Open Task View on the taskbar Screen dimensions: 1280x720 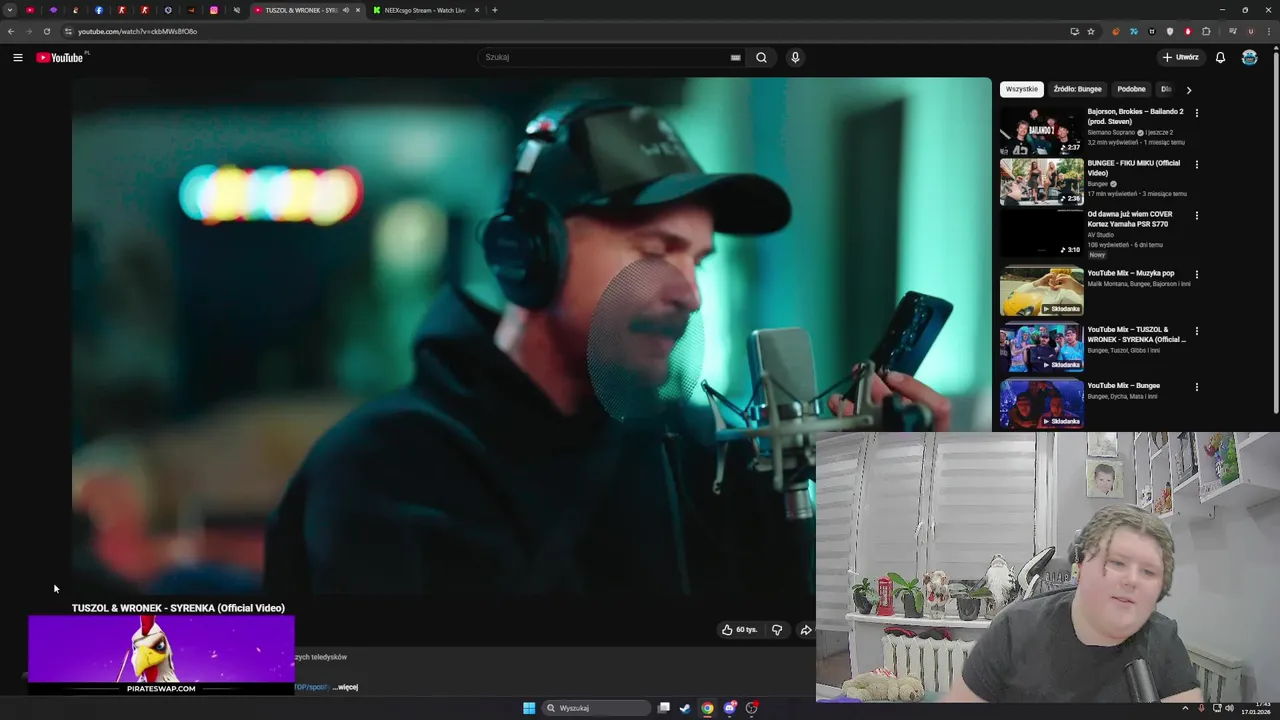pos(663,708)
